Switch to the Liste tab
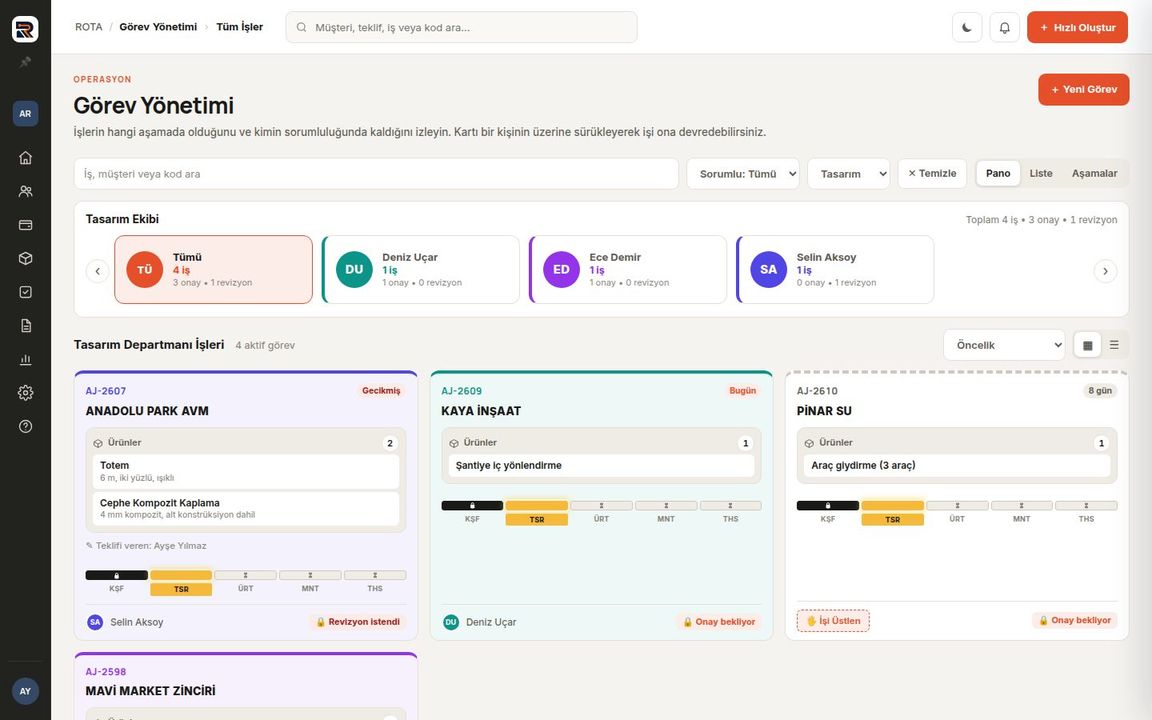Image resolution: width=1152 pixels, height=720 pixels. point(1040,173)
